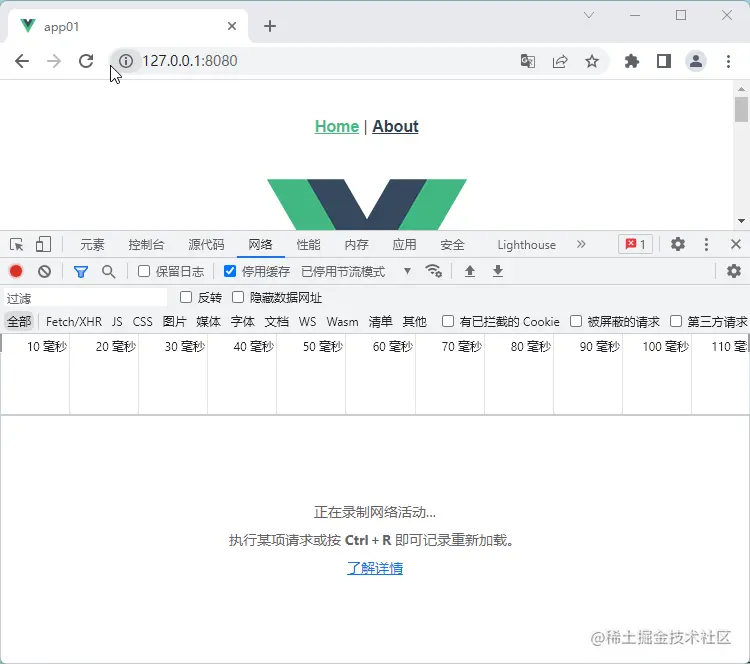Open the 已停用节流模式 throttling dropdown
This screenshot has height=664, width=750.
pyautogui.click(x=356, y=271)
